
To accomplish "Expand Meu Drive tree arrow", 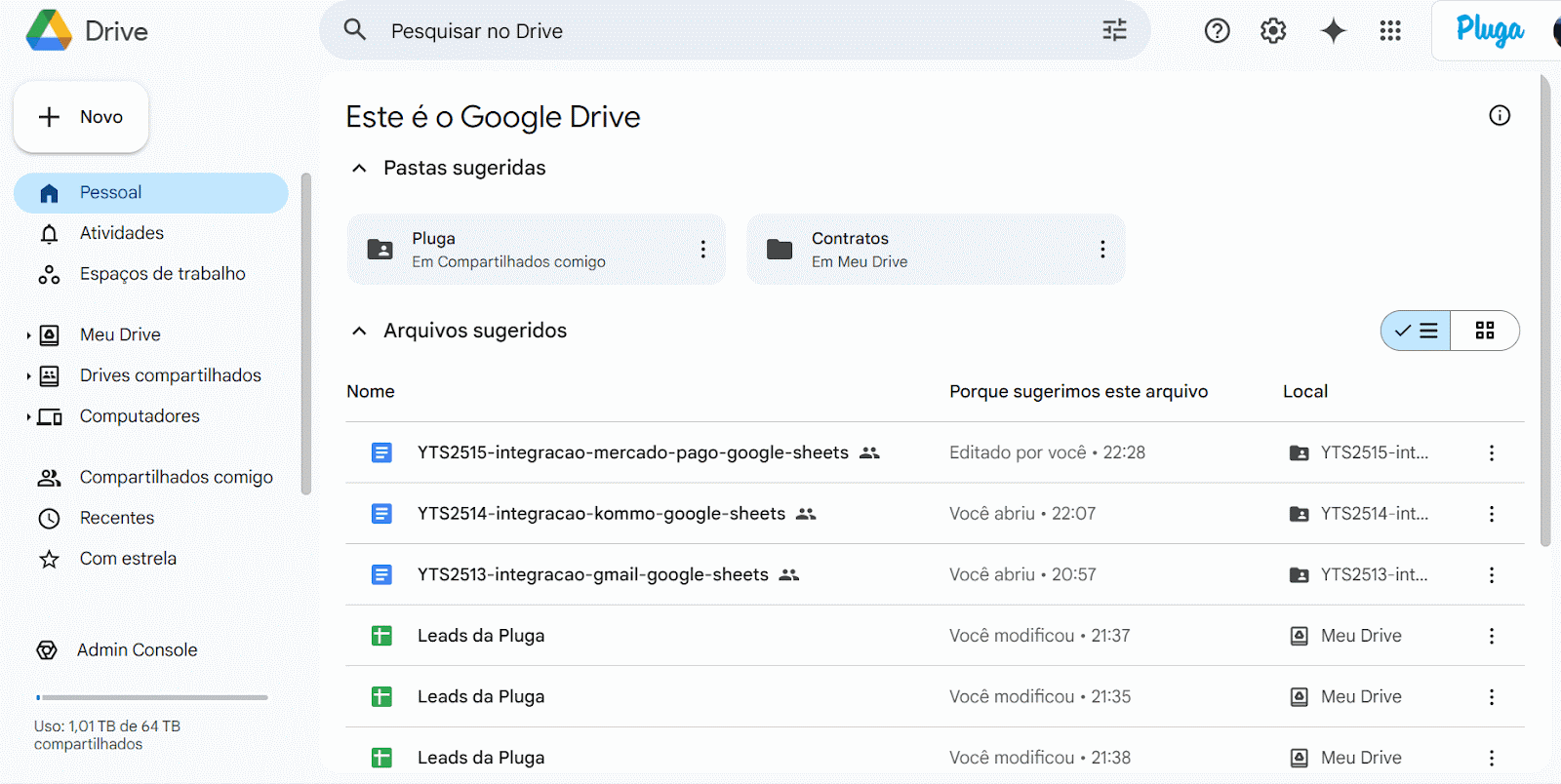I will coord(28,335).
